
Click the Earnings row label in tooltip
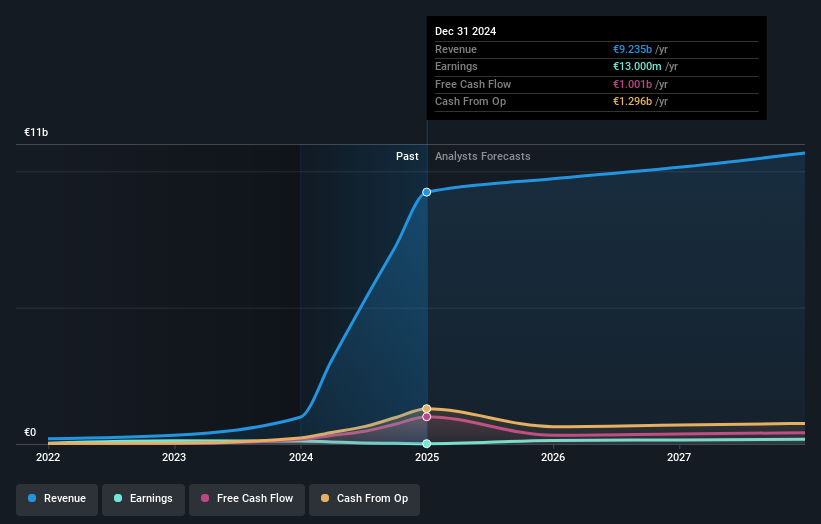pos(456,66)
